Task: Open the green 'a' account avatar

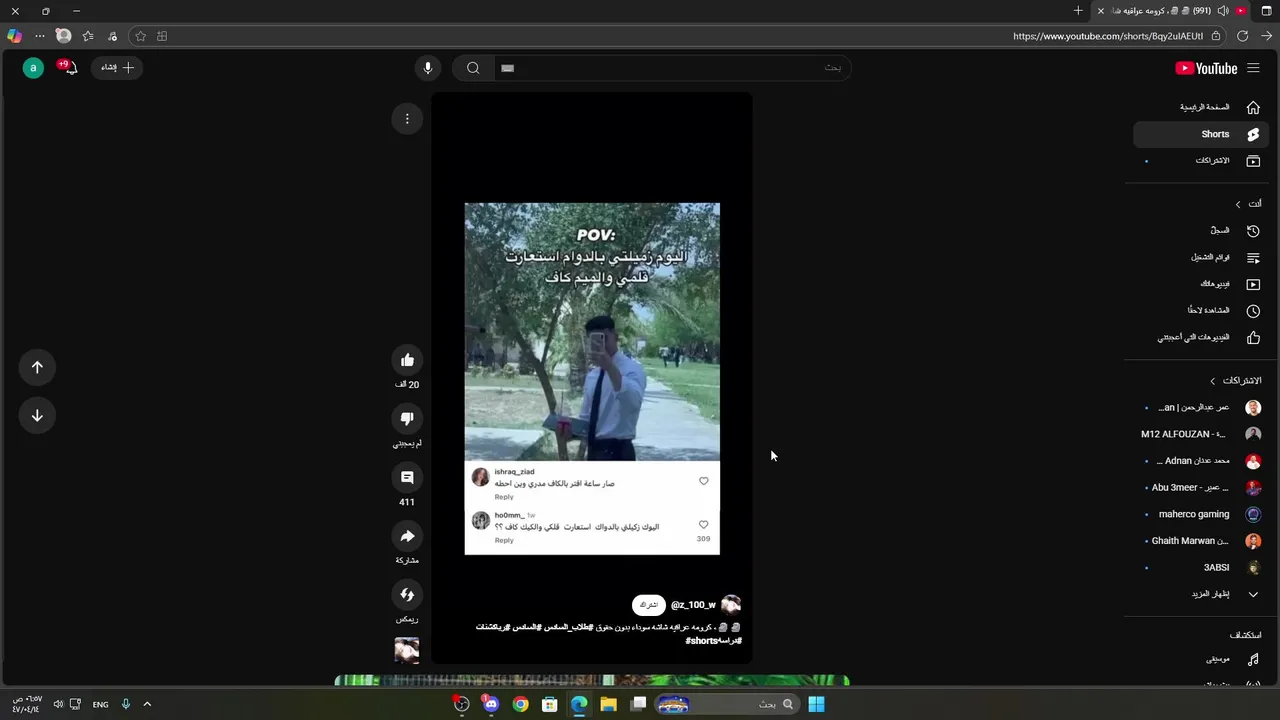Action: (33, 68)
